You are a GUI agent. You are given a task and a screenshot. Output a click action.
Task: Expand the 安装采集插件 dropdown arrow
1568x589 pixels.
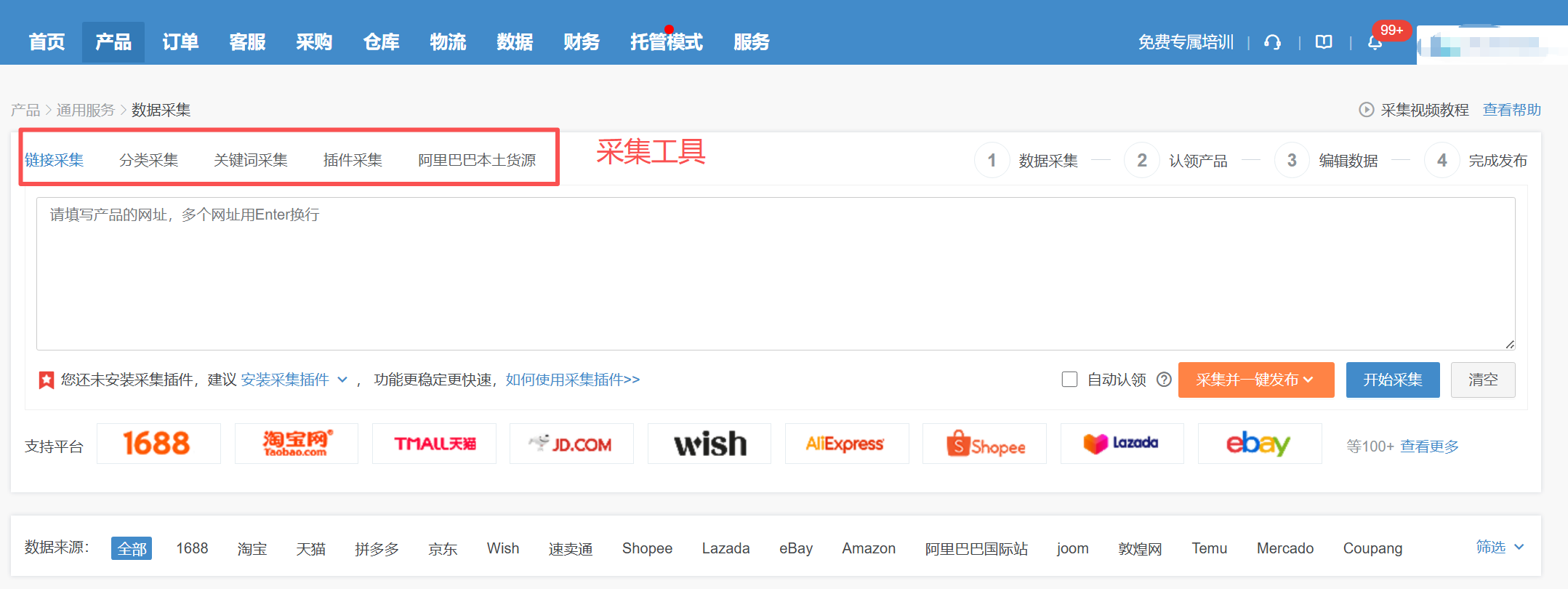pos(342,380)
